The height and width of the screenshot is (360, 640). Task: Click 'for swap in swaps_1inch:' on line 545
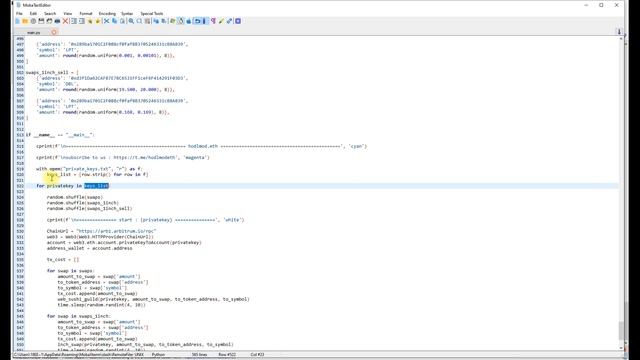78,316
